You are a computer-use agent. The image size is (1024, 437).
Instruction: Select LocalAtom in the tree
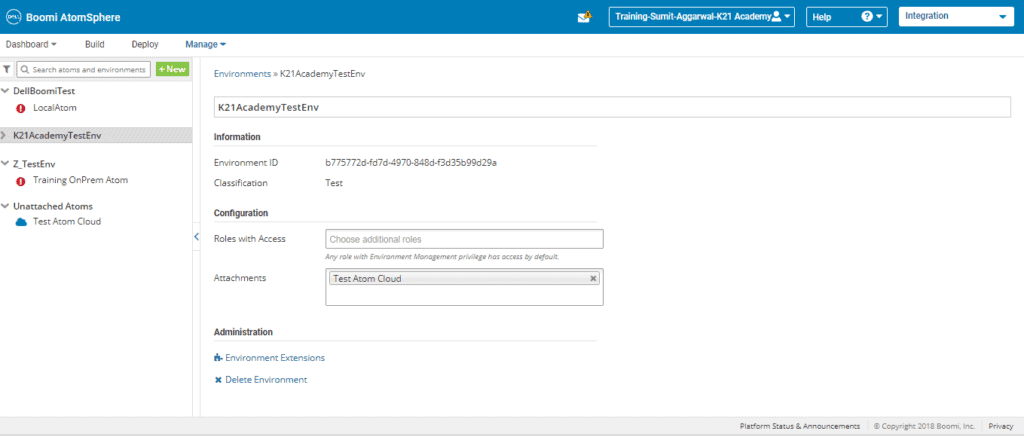pyautogui.click(x=55, y=108)
